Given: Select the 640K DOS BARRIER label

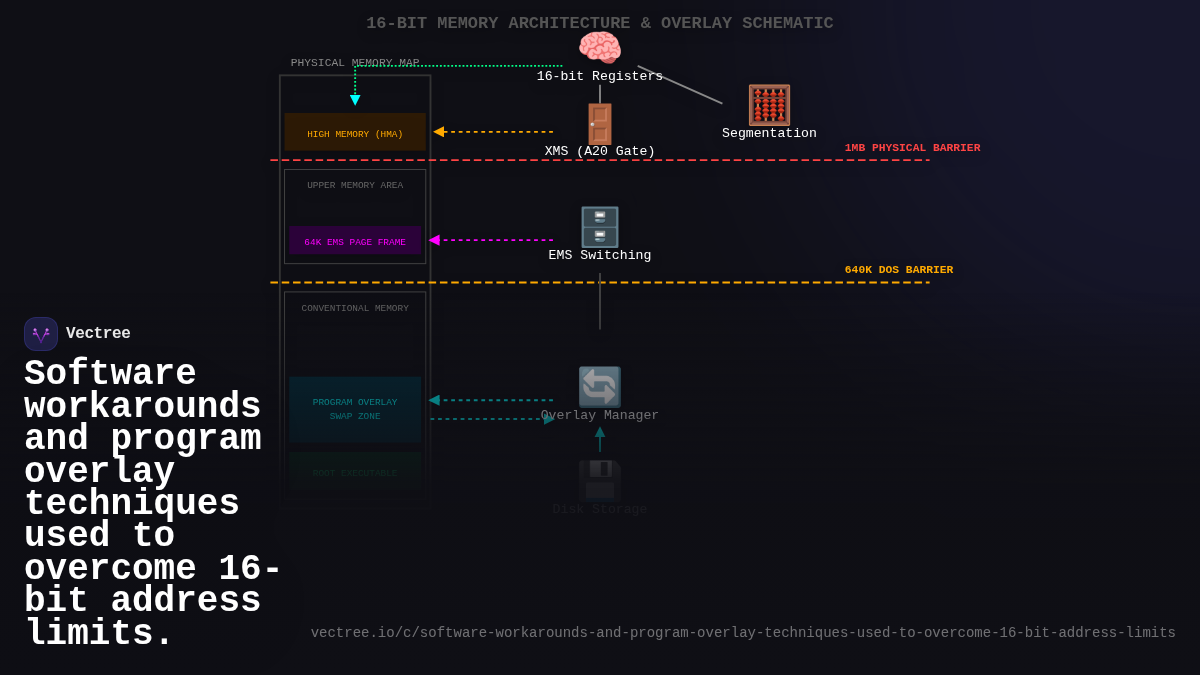Looking at the screenshot, I should [x=899, y=269].
